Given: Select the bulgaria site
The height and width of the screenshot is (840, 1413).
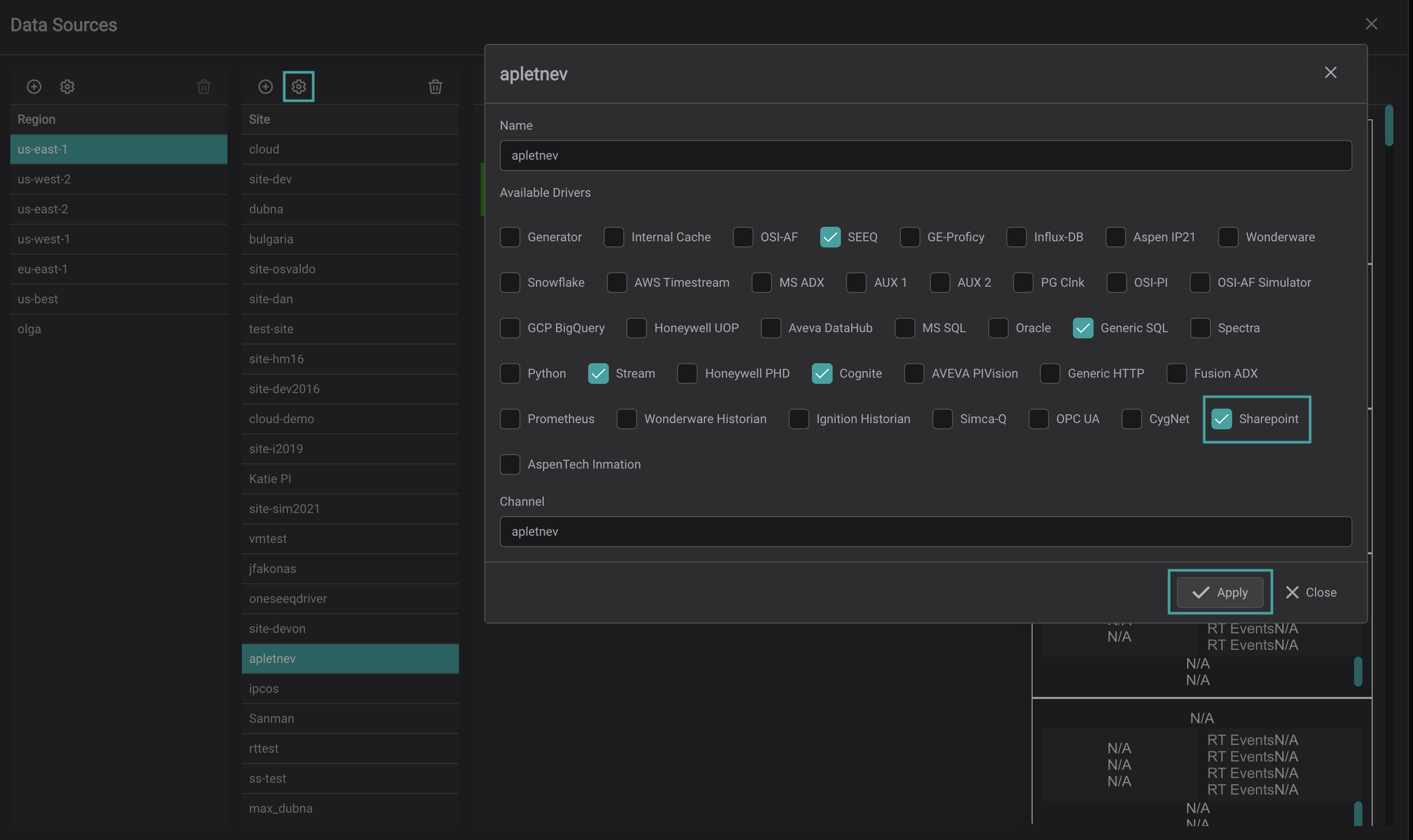Looking at the screenshot, I should tap(350, 239).
